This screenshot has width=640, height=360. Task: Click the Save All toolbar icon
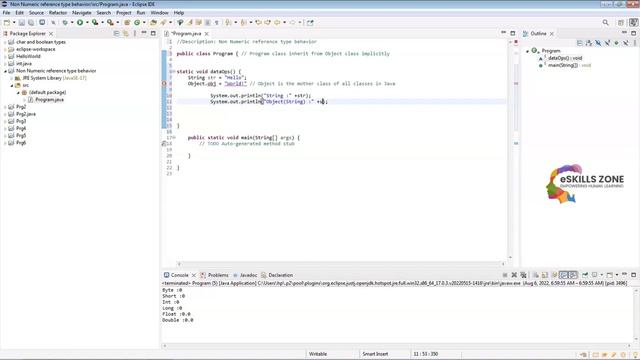pos(31,23)
